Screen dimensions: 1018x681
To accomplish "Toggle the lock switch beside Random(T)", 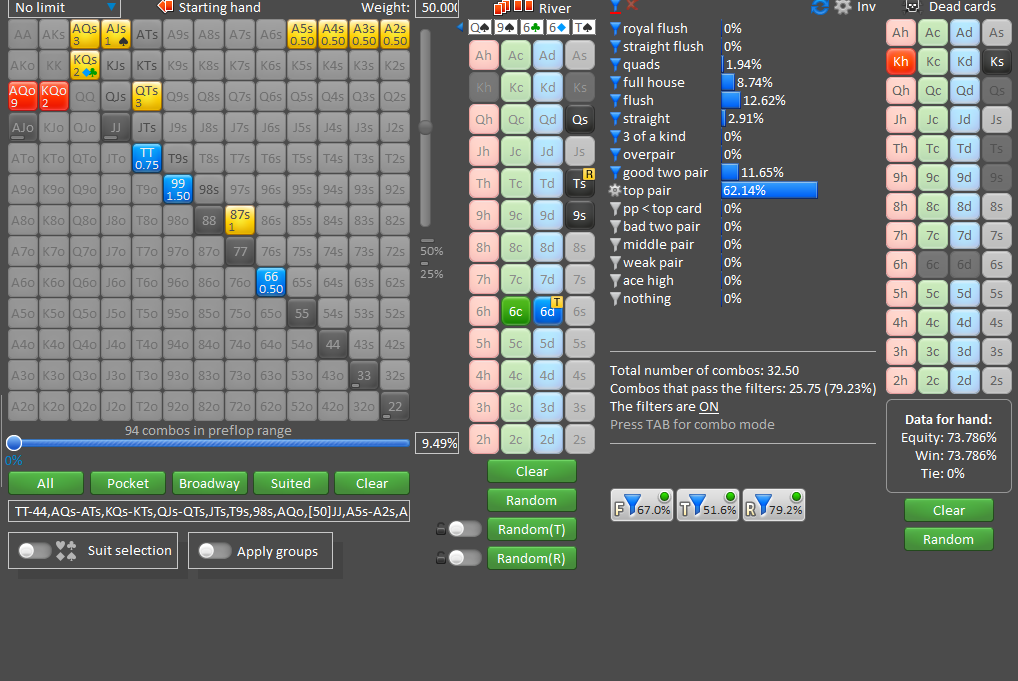I will pyautogui.click(x=465, y=529).
